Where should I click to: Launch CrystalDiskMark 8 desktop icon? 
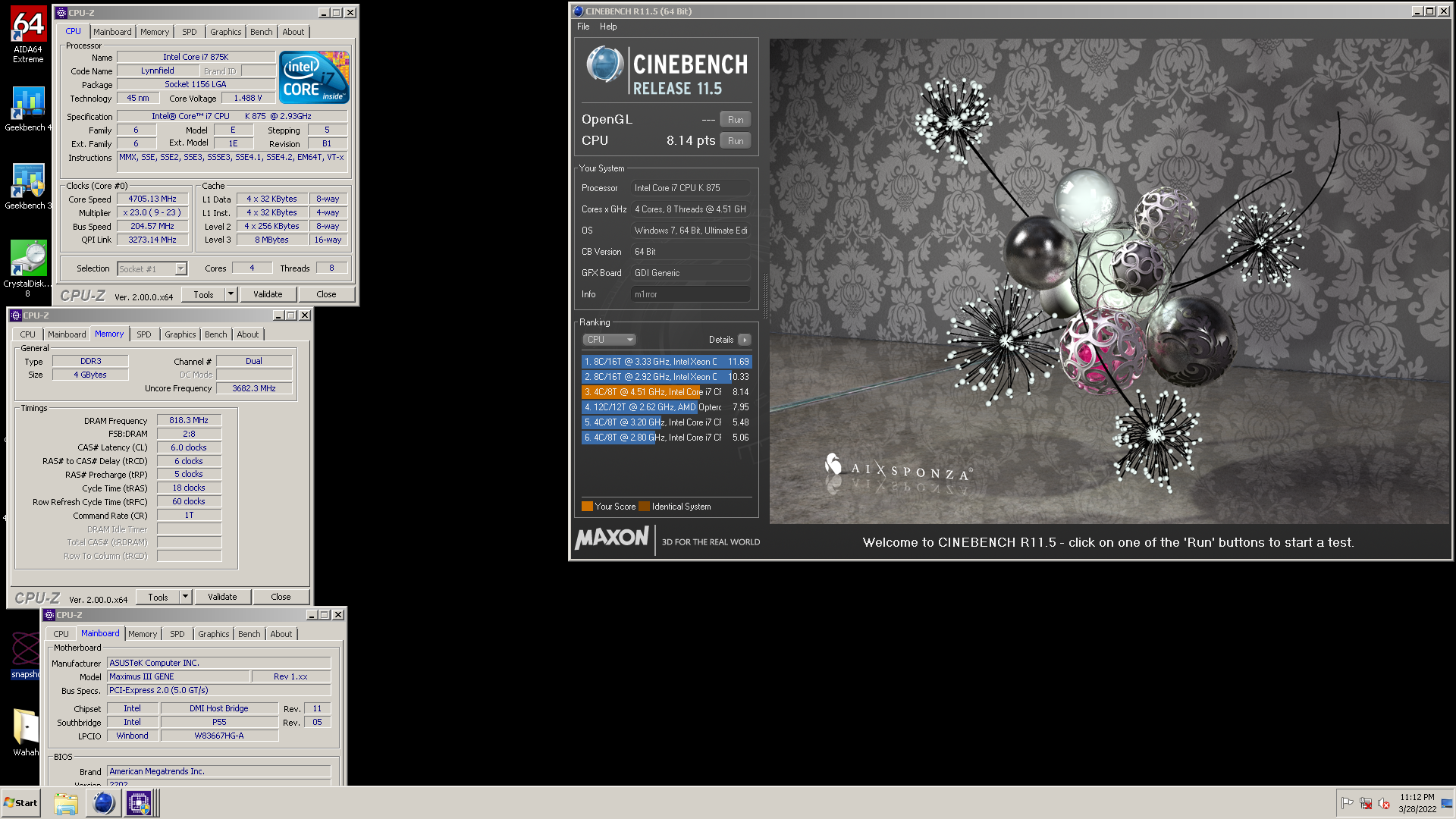coord(28,268)
